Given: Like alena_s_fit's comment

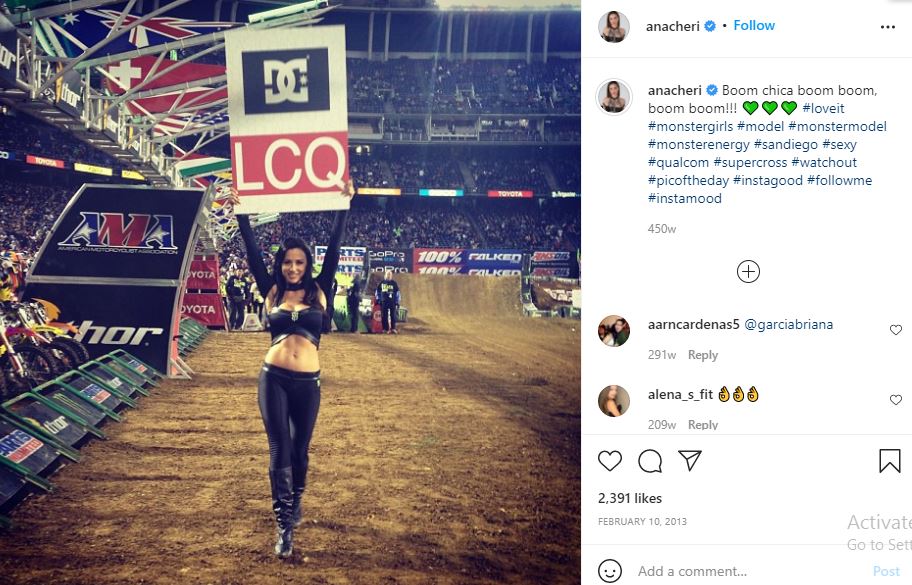Looking at the screenshot, I should 896,399.
